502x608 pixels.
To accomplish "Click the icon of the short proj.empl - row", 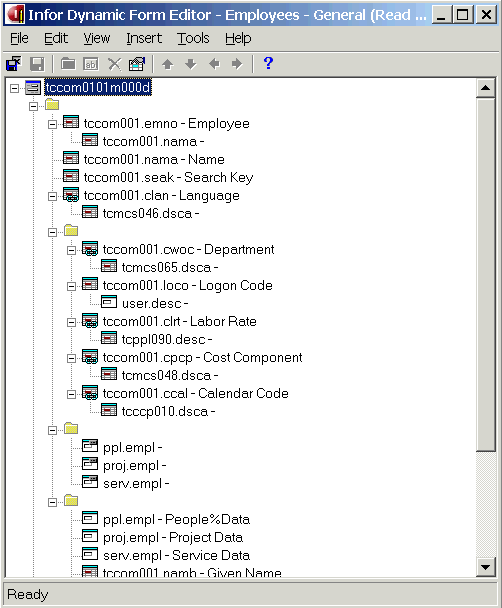I will click(x=90, y=464).
